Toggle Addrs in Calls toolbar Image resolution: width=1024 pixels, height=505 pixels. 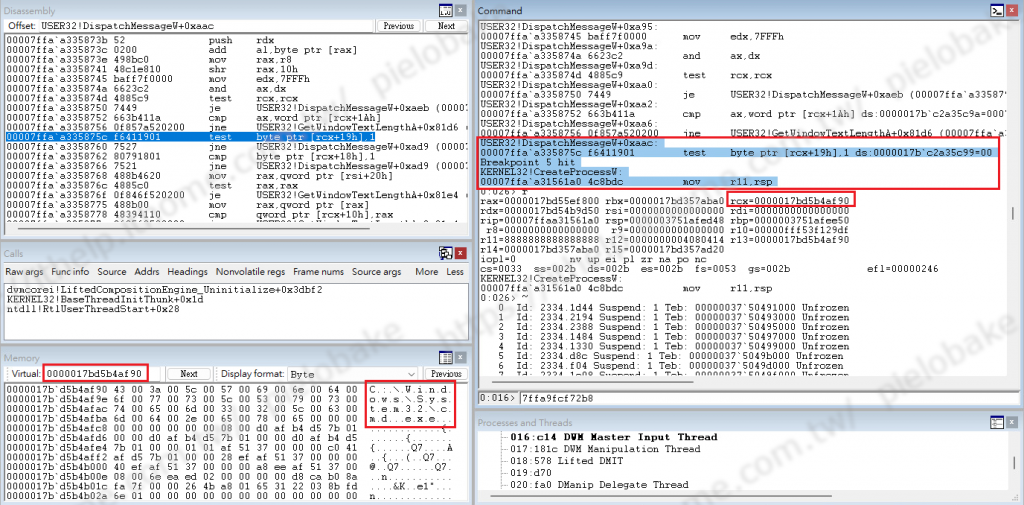[x=147, y=272]
